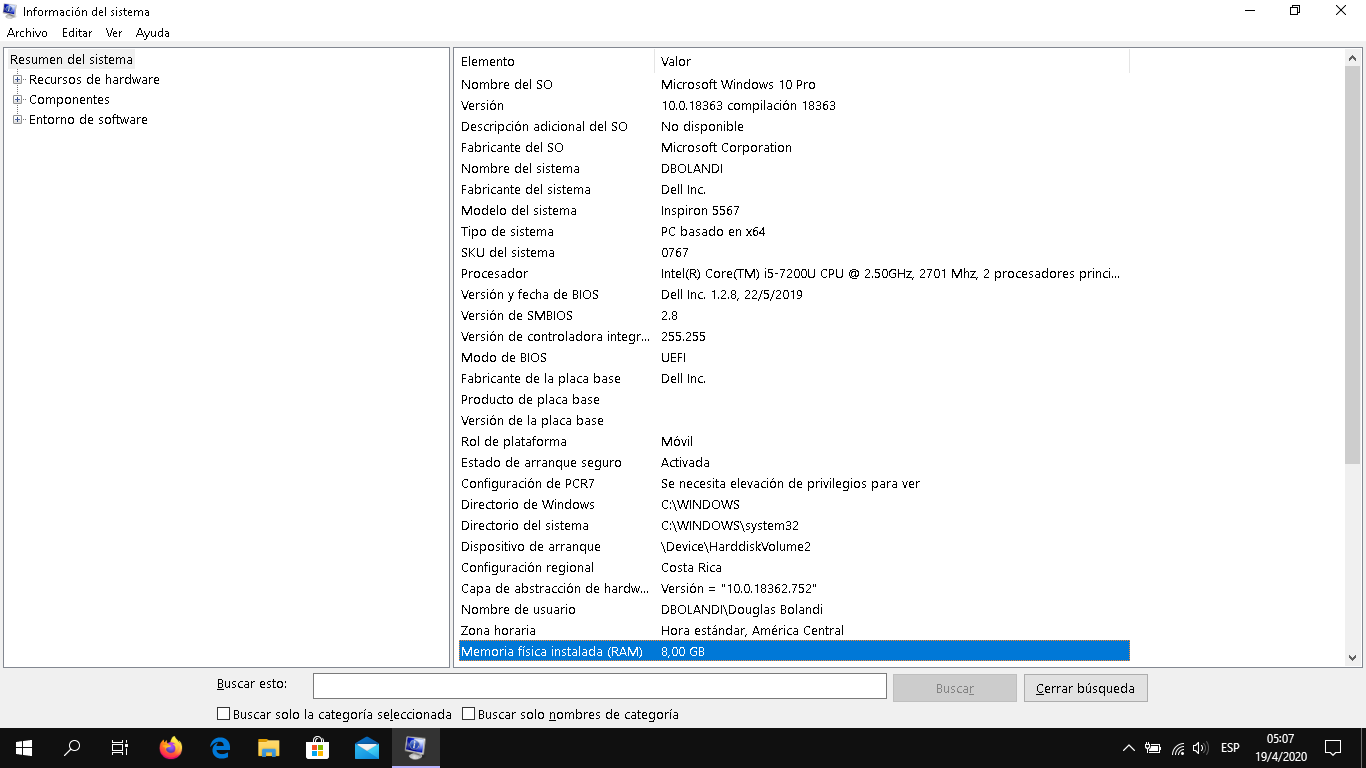Select Versión y fecha de BIOS row
1366x768 pixels.
coord(794,295)
